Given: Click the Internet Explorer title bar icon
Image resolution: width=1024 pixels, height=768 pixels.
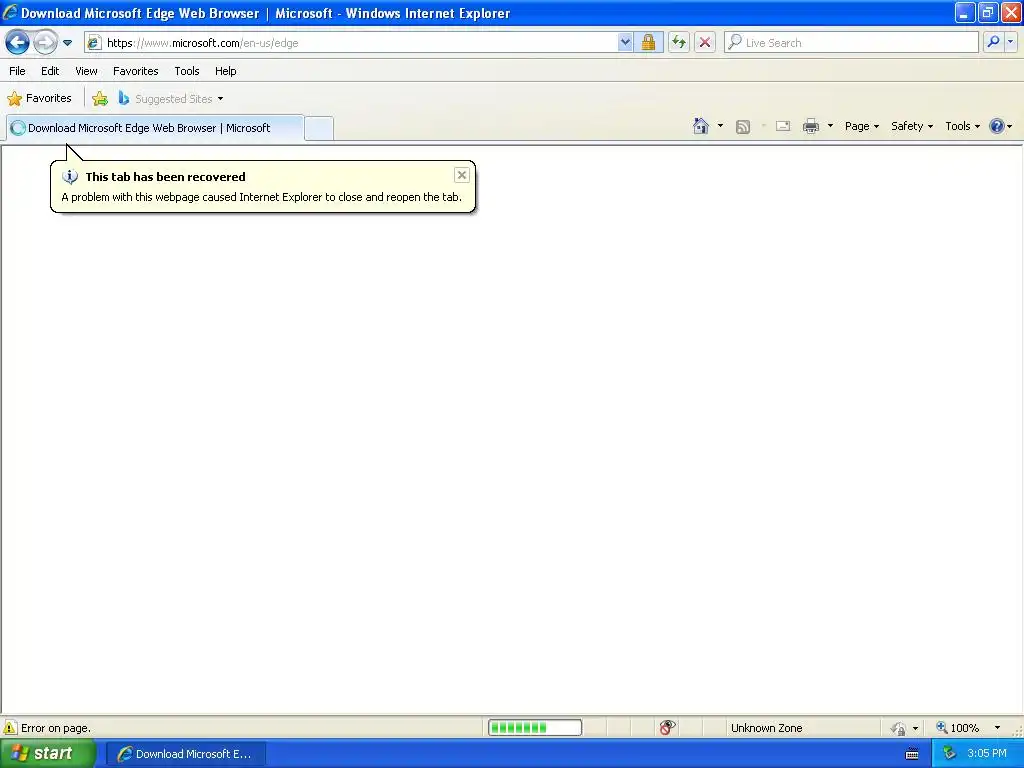Looking at the screenshot, I should [x=10, y=12].
